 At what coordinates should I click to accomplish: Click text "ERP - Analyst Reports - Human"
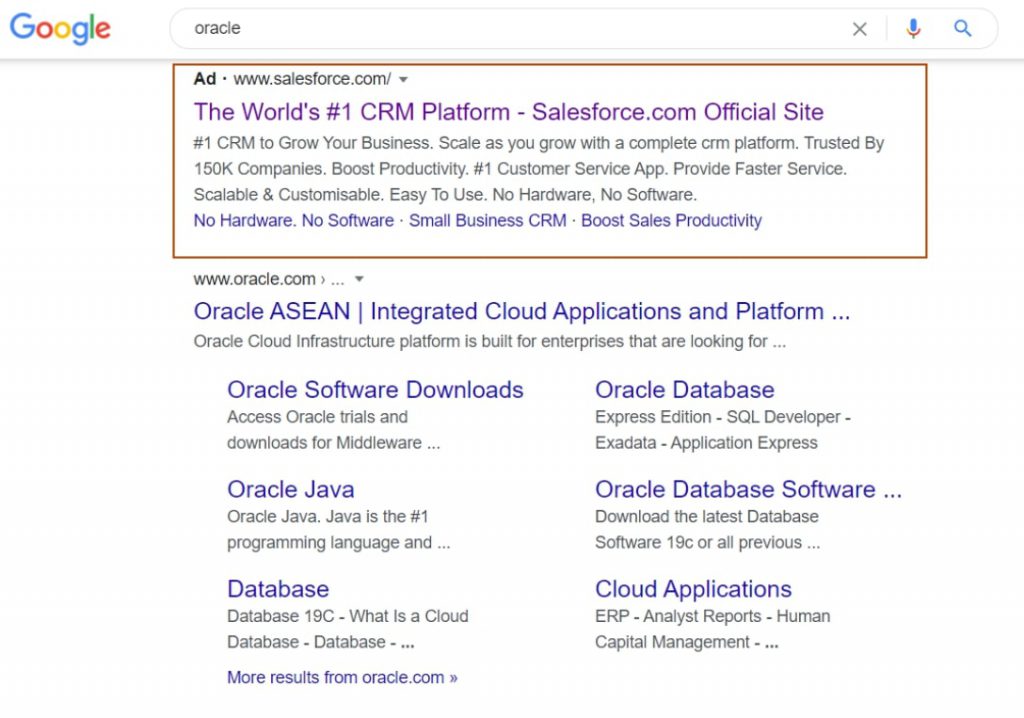coord(712,616)
